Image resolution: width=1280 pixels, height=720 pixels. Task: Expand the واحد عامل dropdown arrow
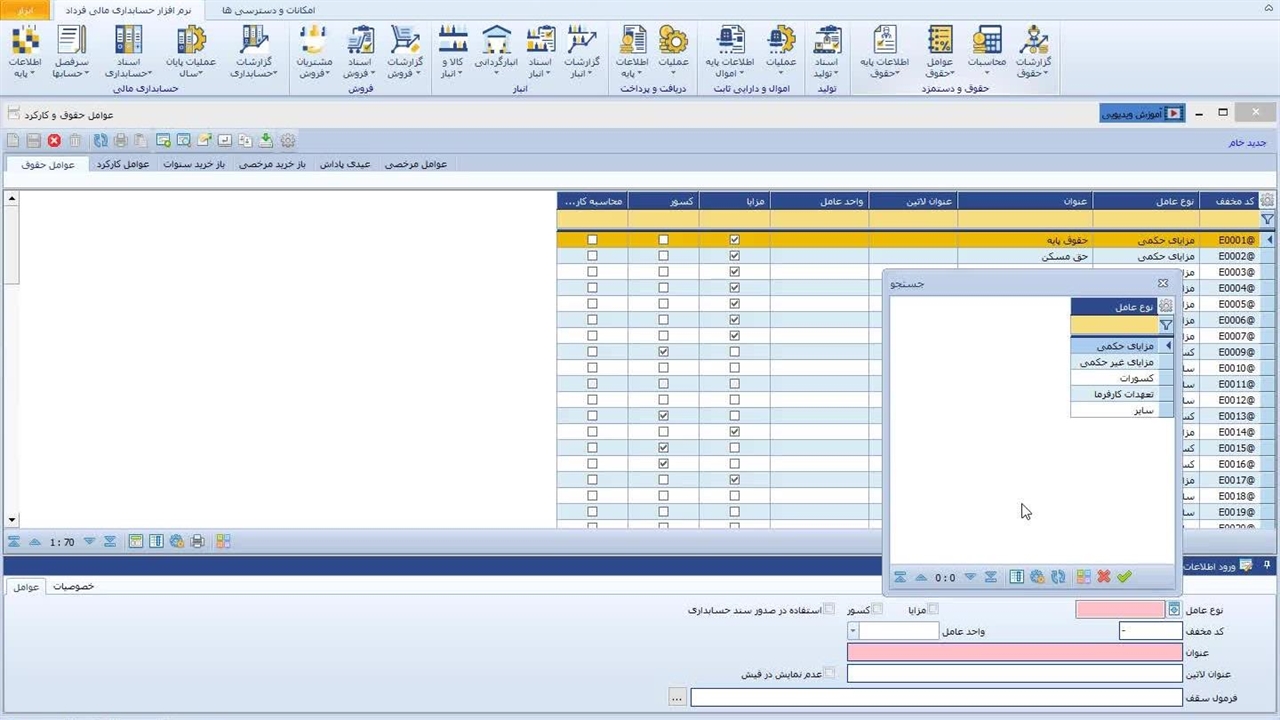(x=853, y=631)
